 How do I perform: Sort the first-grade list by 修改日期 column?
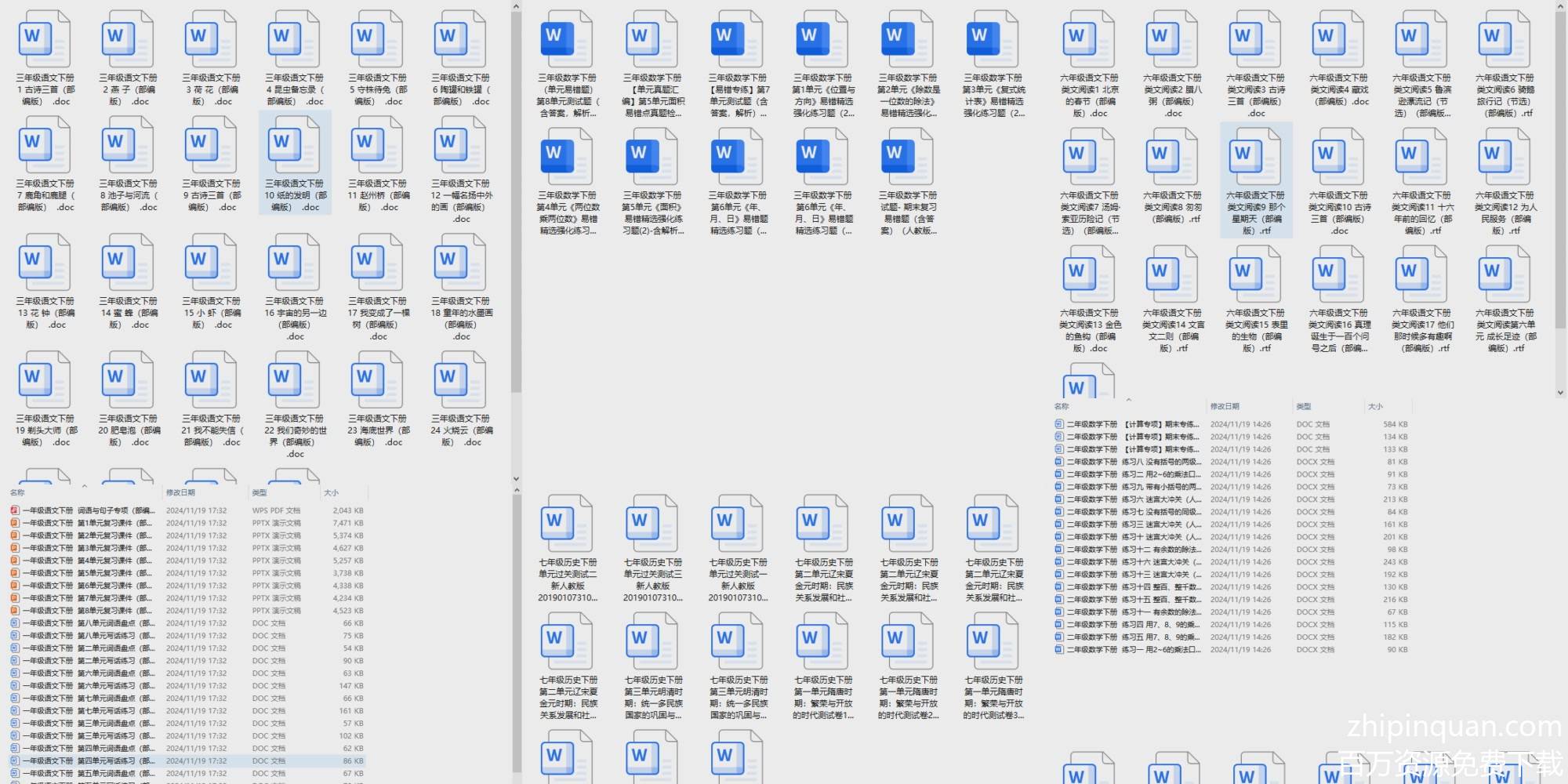pos(180,492)
